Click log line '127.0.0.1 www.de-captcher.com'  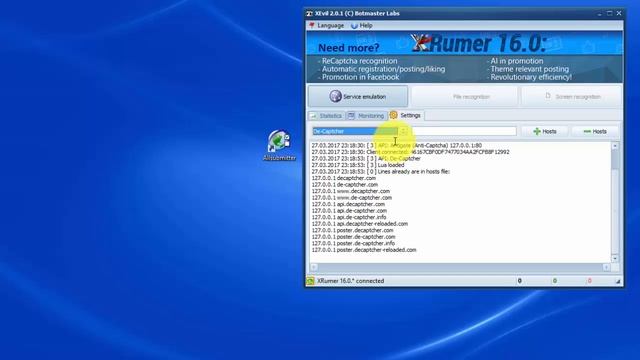coord(351,198)
